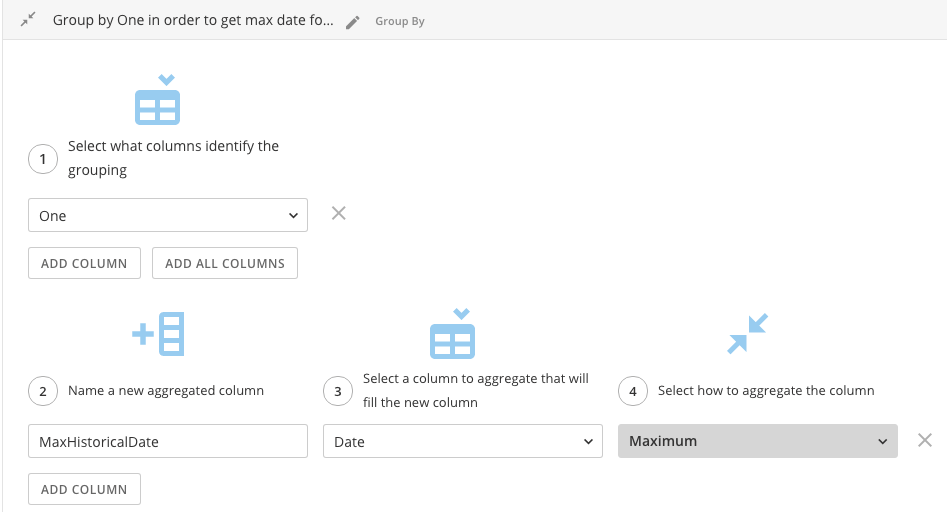Click the Group By type label
Viewport: 947px width, 512px height.
click(x=400, y=21)
